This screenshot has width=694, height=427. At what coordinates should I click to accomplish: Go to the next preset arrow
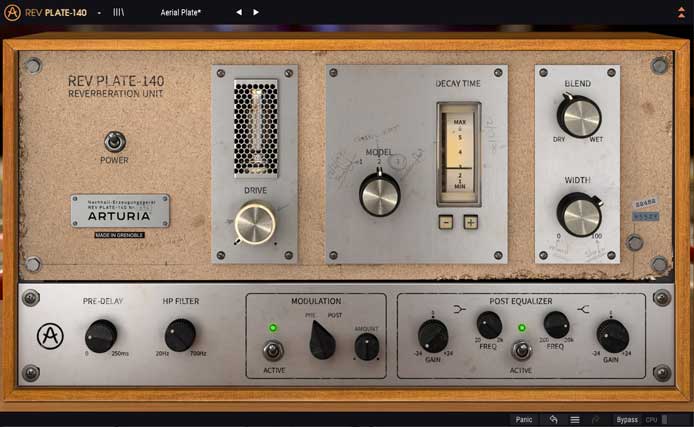(x=256, y=12)
